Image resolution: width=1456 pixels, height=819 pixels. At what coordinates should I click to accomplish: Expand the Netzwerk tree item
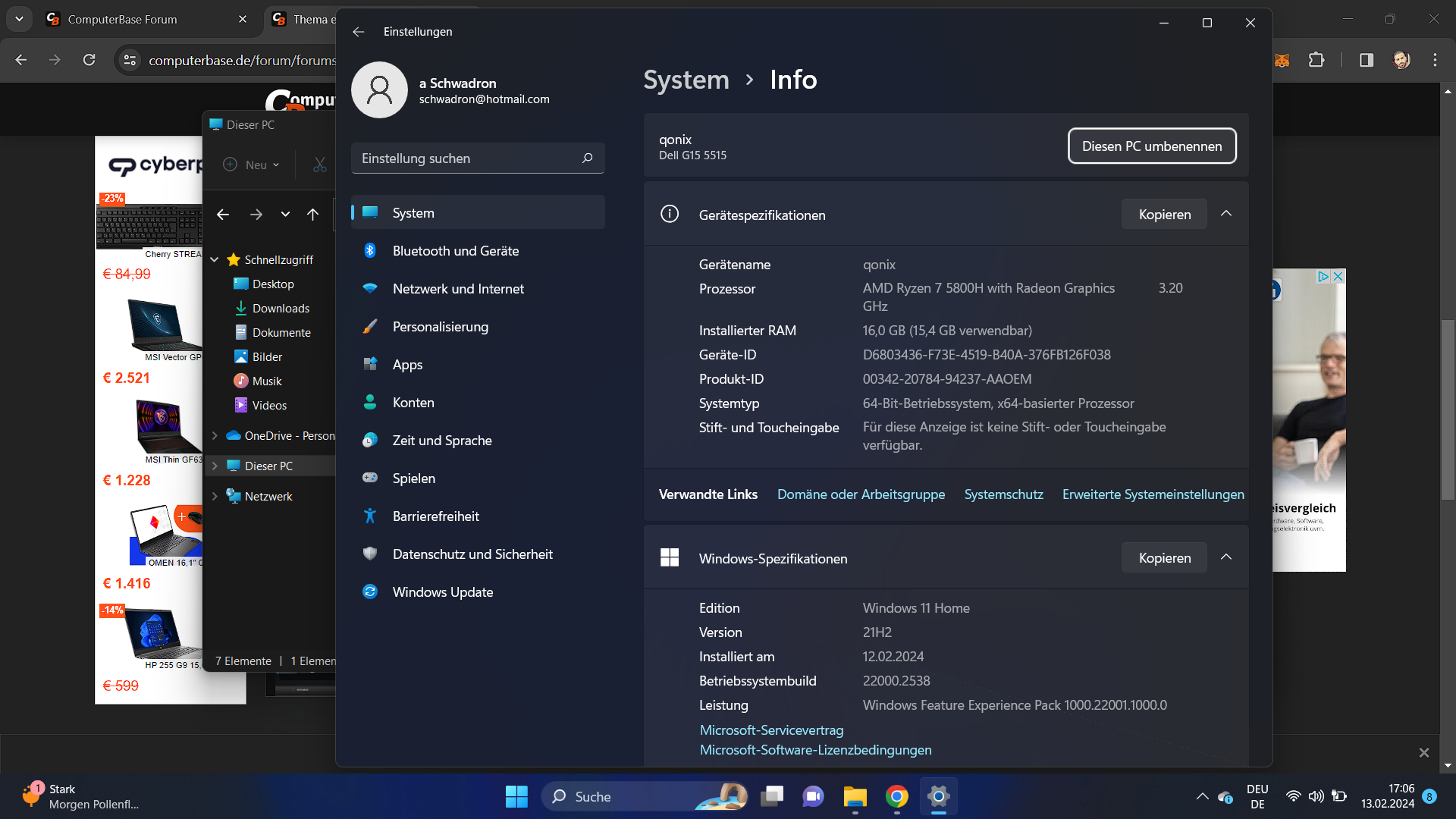[x=215, y=497]
